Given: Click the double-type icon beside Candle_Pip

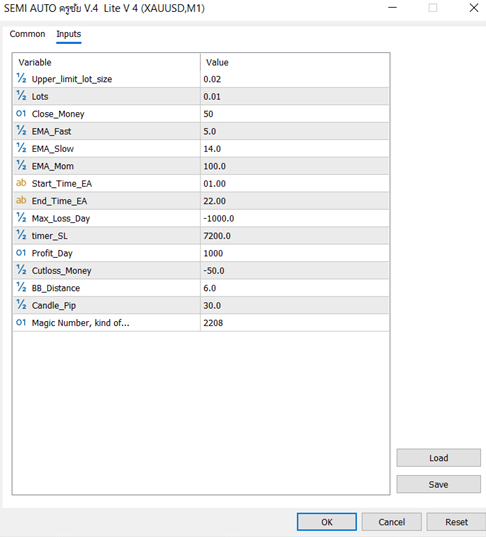Looking at the screenshot, I should 21,305.
